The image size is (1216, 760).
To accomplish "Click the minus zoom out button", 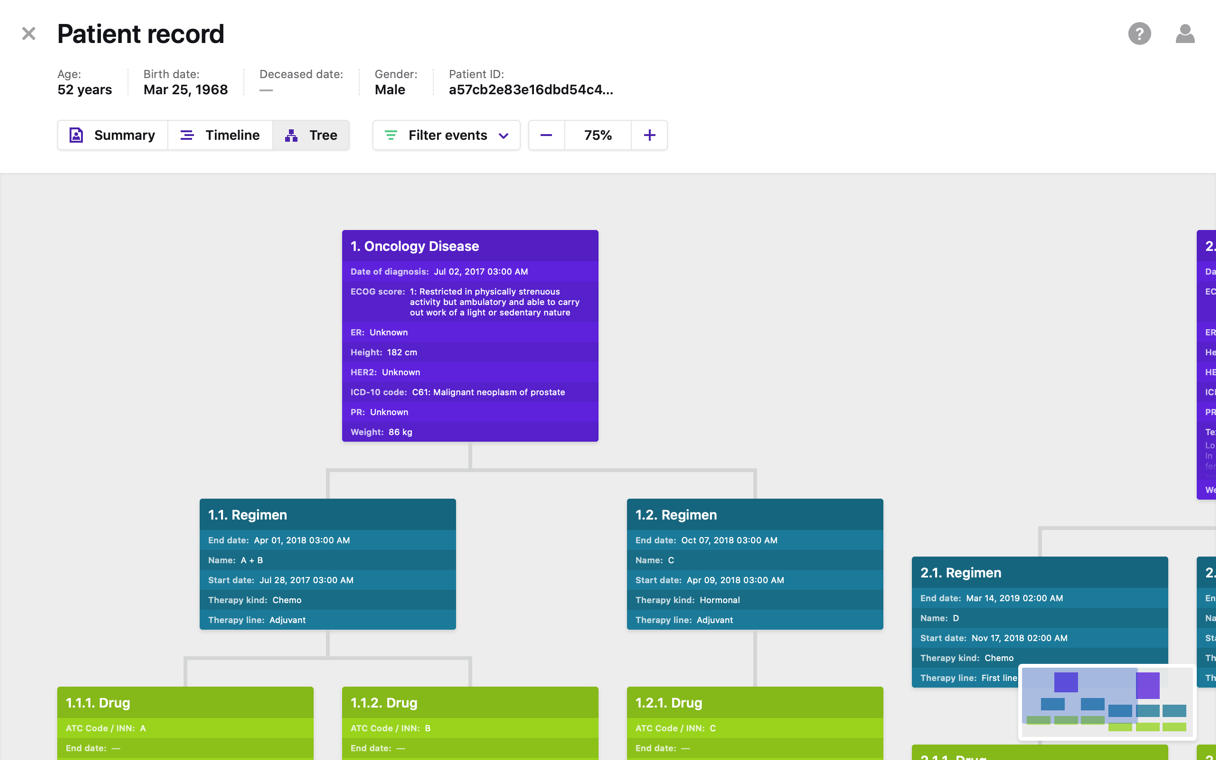I will coord(546,135).
